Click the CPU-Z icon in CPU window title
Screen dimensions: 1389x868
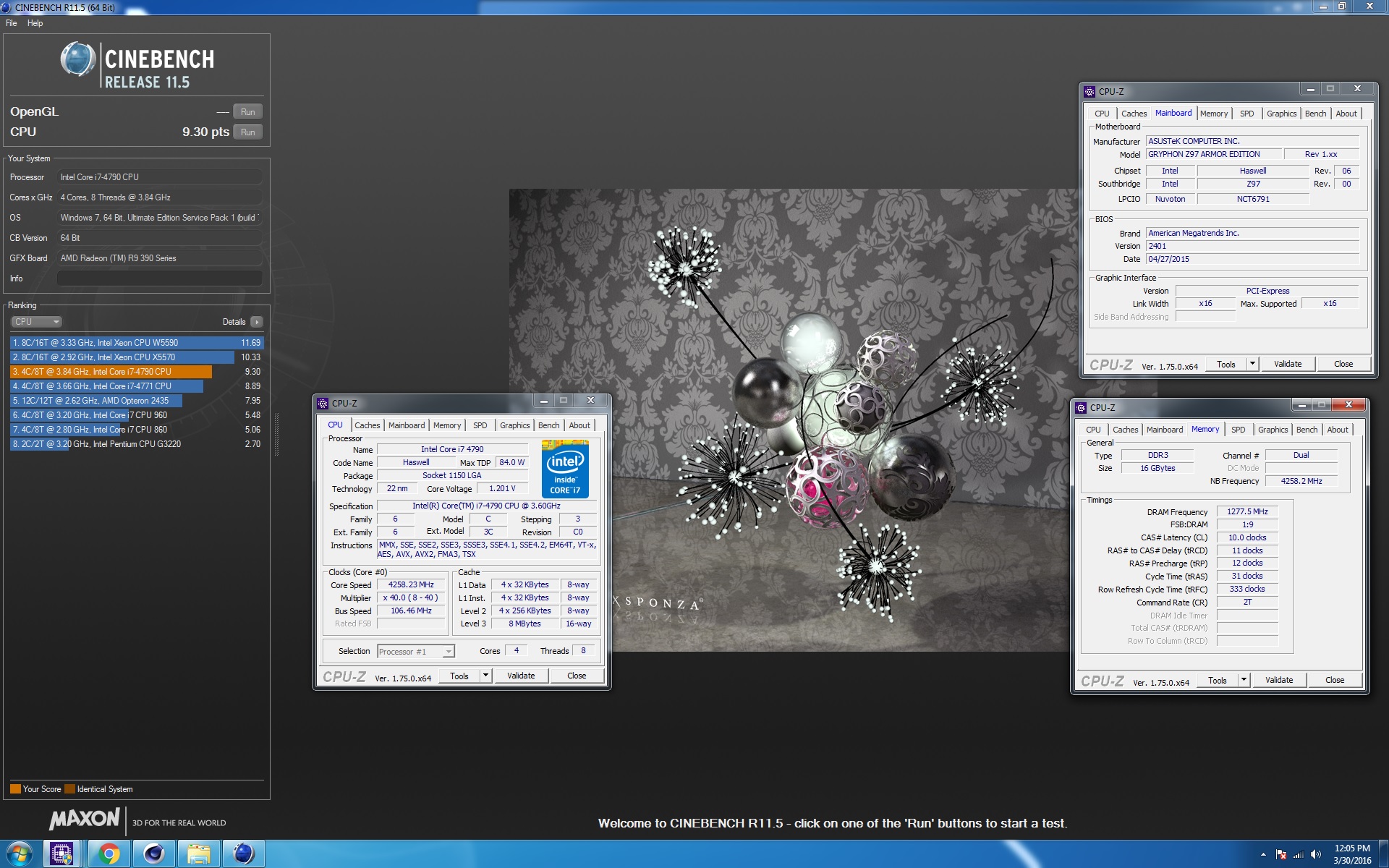323,403
